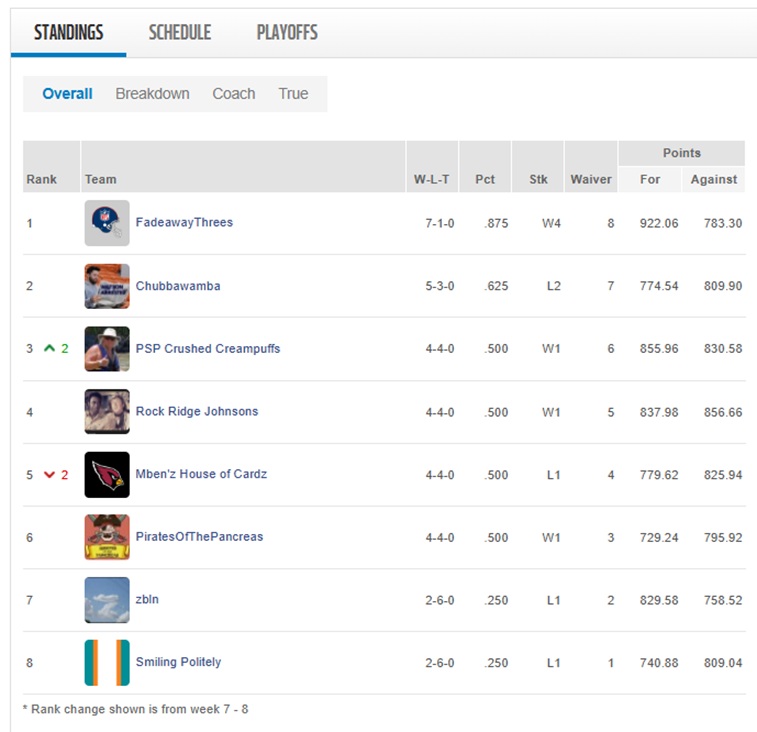This screenshot has height=732, width=757.
Task: Switch to True standings view
Action: pyautogui.click(x=293, y=93)
